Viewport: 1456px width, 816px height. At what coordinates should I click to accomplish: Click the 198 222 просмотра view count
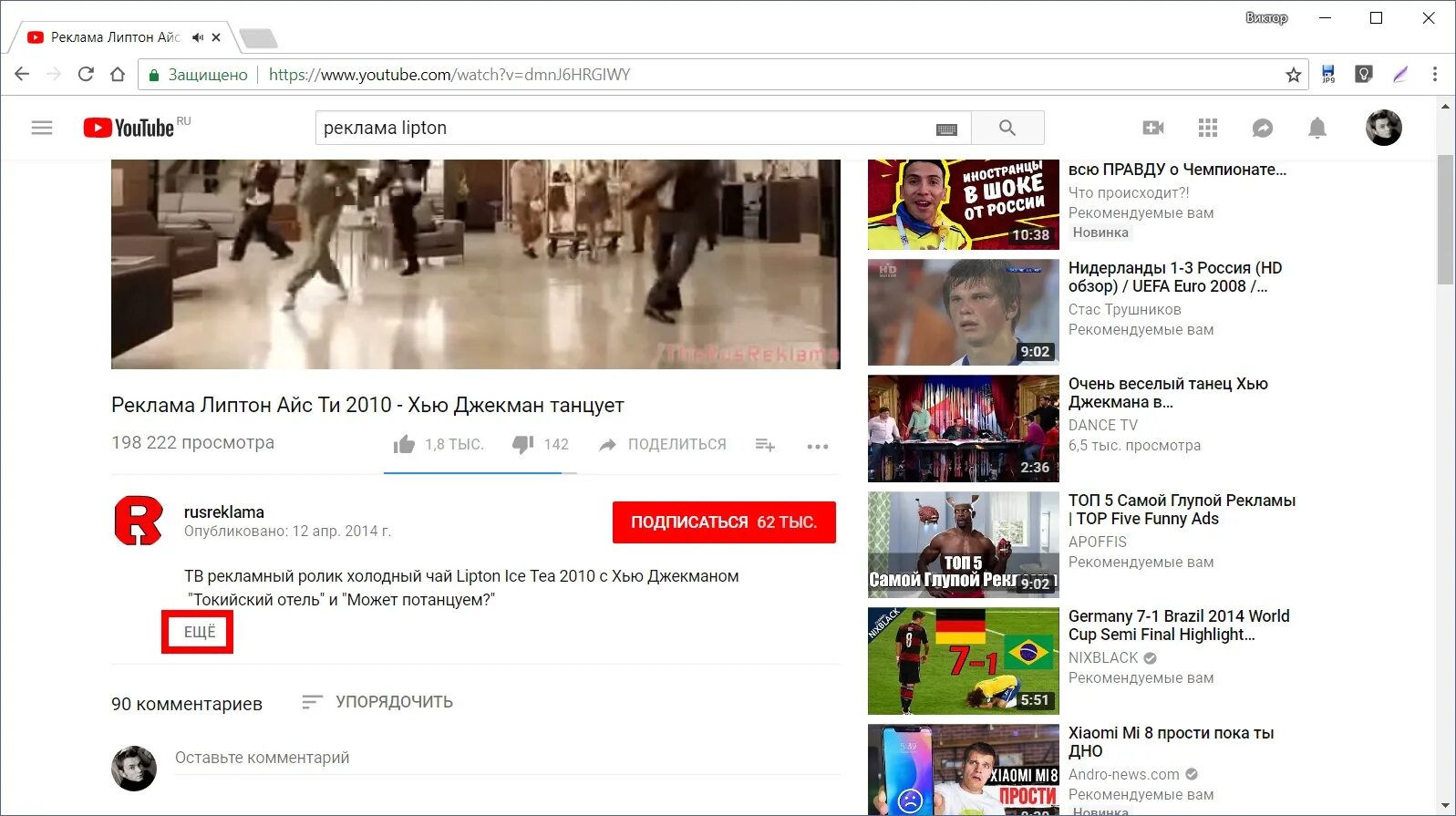[192, 442]
